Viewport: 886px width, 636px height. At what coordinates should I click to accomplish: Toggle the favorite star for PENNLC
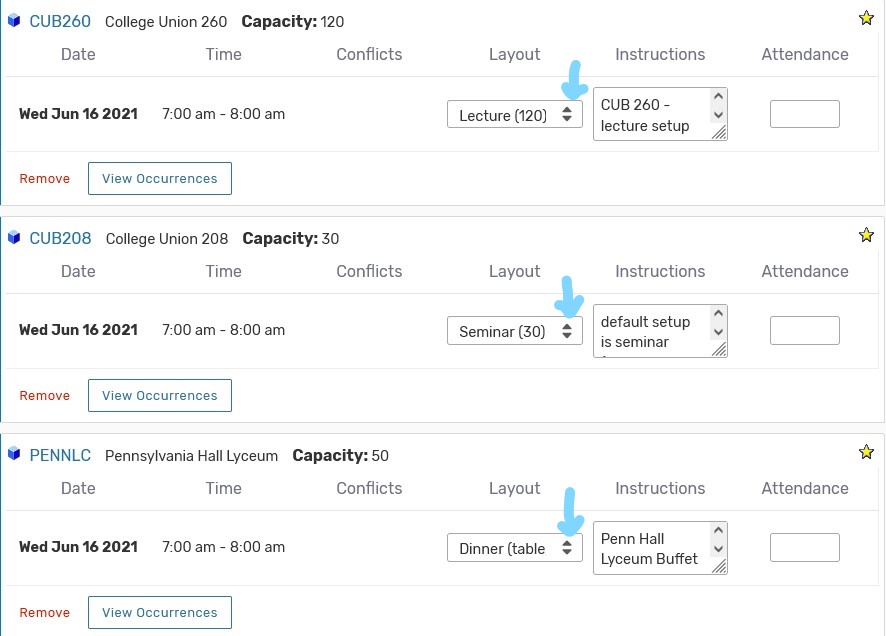click(x=866, y=452)
